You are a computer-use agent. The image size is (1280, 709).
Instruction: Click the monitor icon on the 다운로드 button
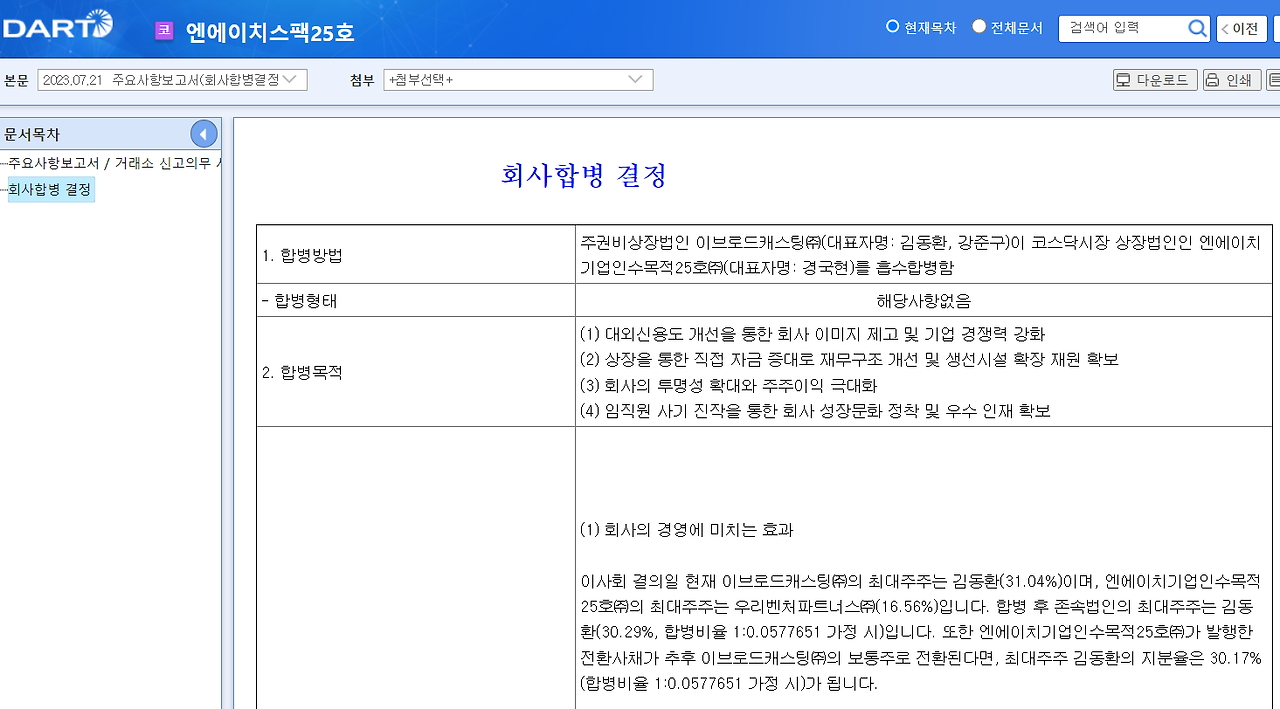[1126, 79]
